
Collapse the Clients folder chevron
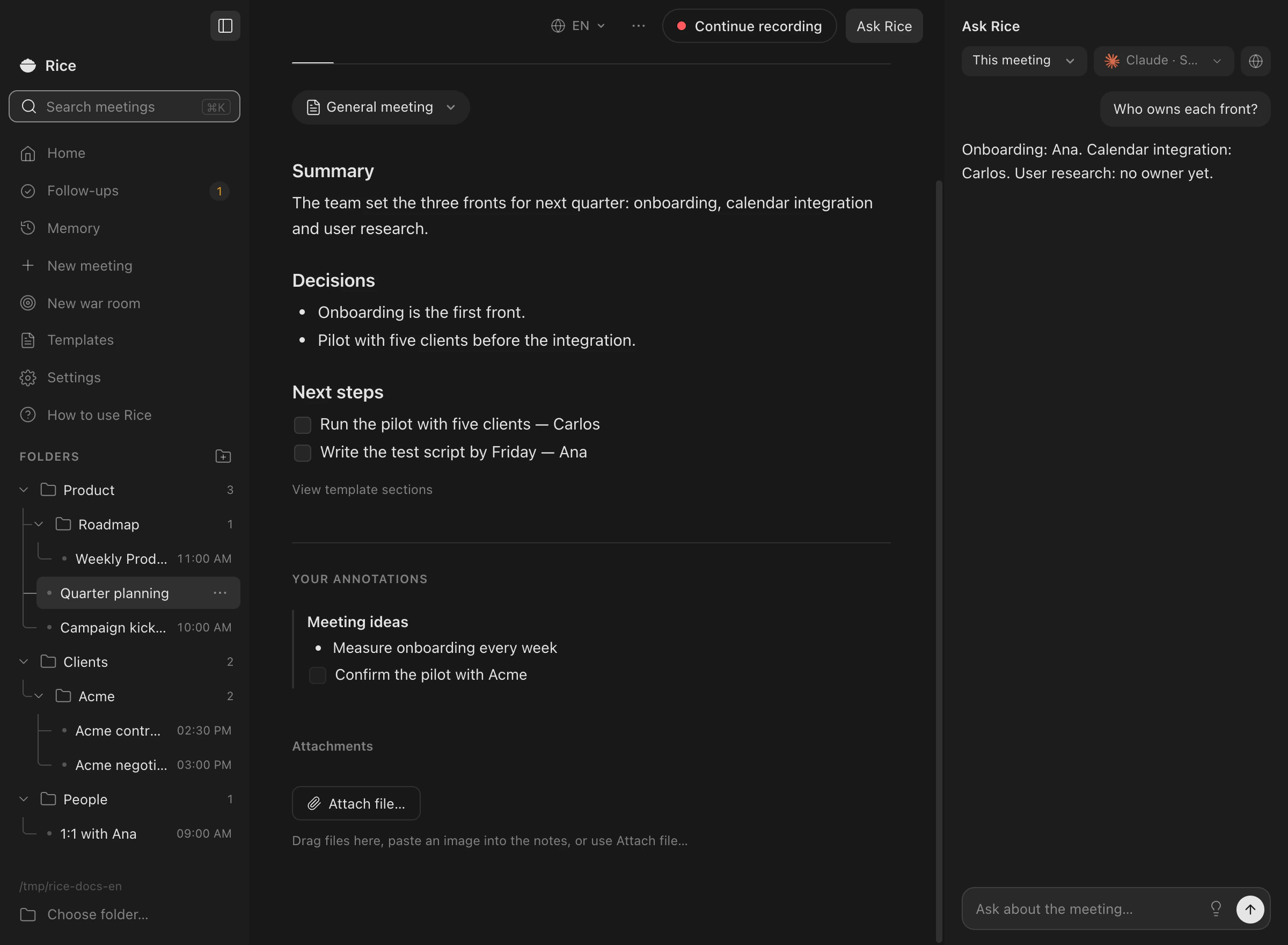pyautogui.click(x=24, y=662)
